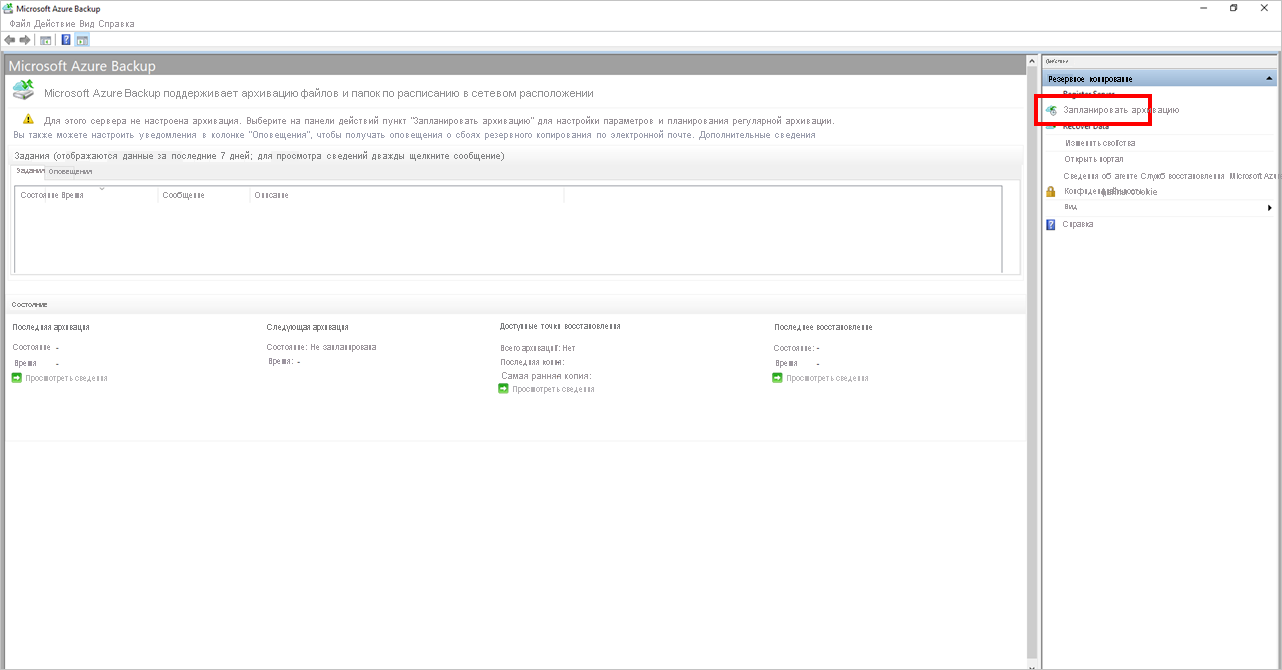Click the green arrow under Доступные точки восстановления
The width and height of the screenshot is (1282, 670).
coord(503,388)
